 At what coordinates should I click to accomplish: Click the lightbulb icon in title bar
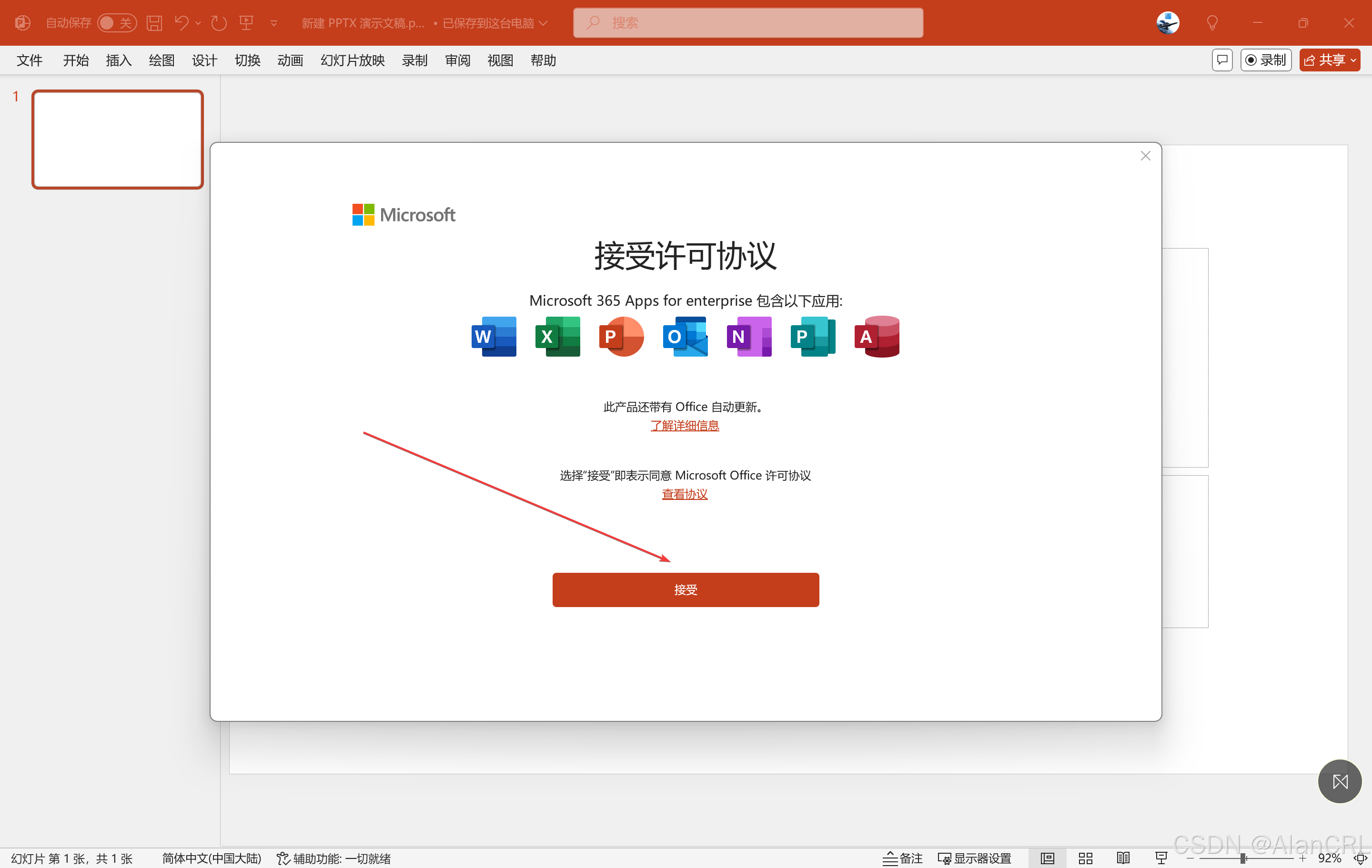click(1212, 23)
